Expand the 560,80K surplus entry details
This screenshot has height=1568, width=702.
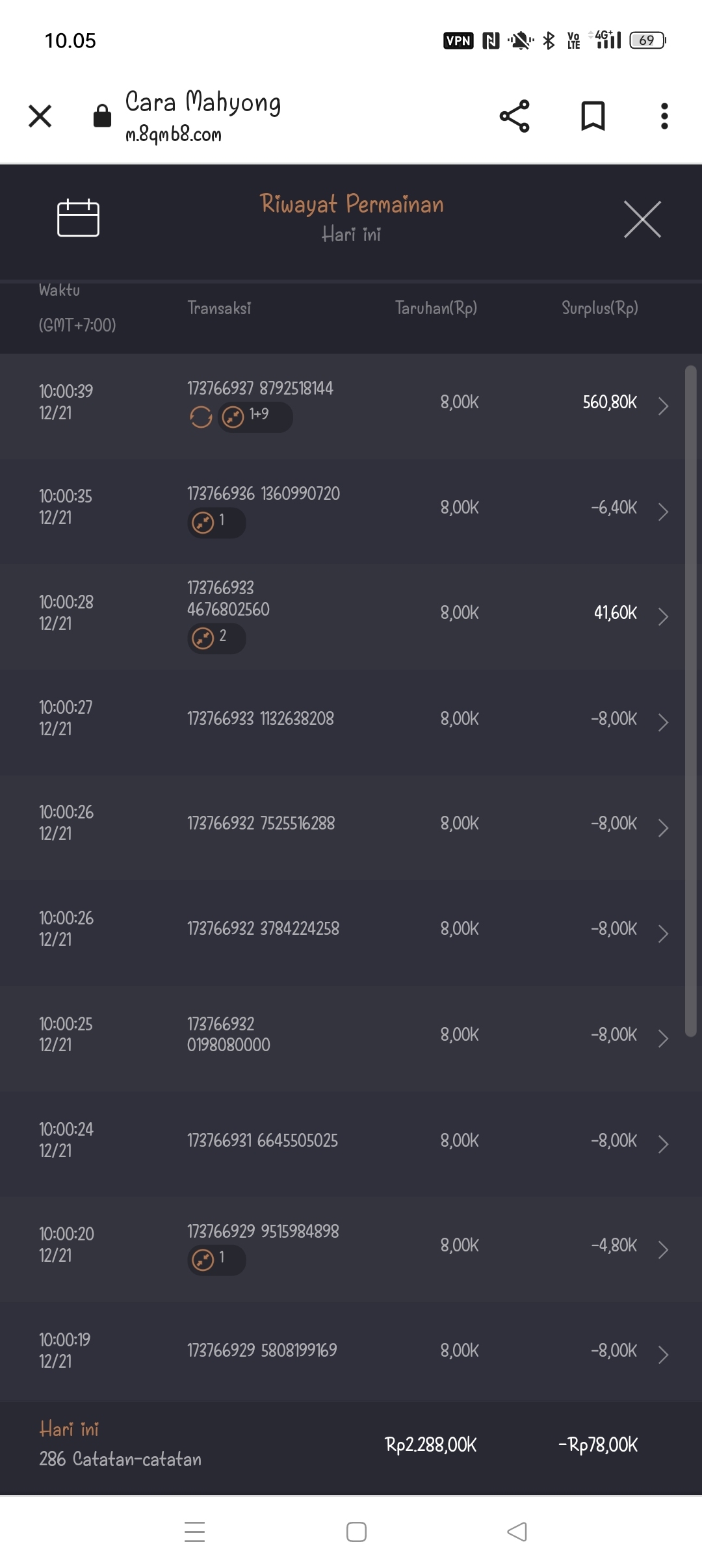[x=662, y=406]
